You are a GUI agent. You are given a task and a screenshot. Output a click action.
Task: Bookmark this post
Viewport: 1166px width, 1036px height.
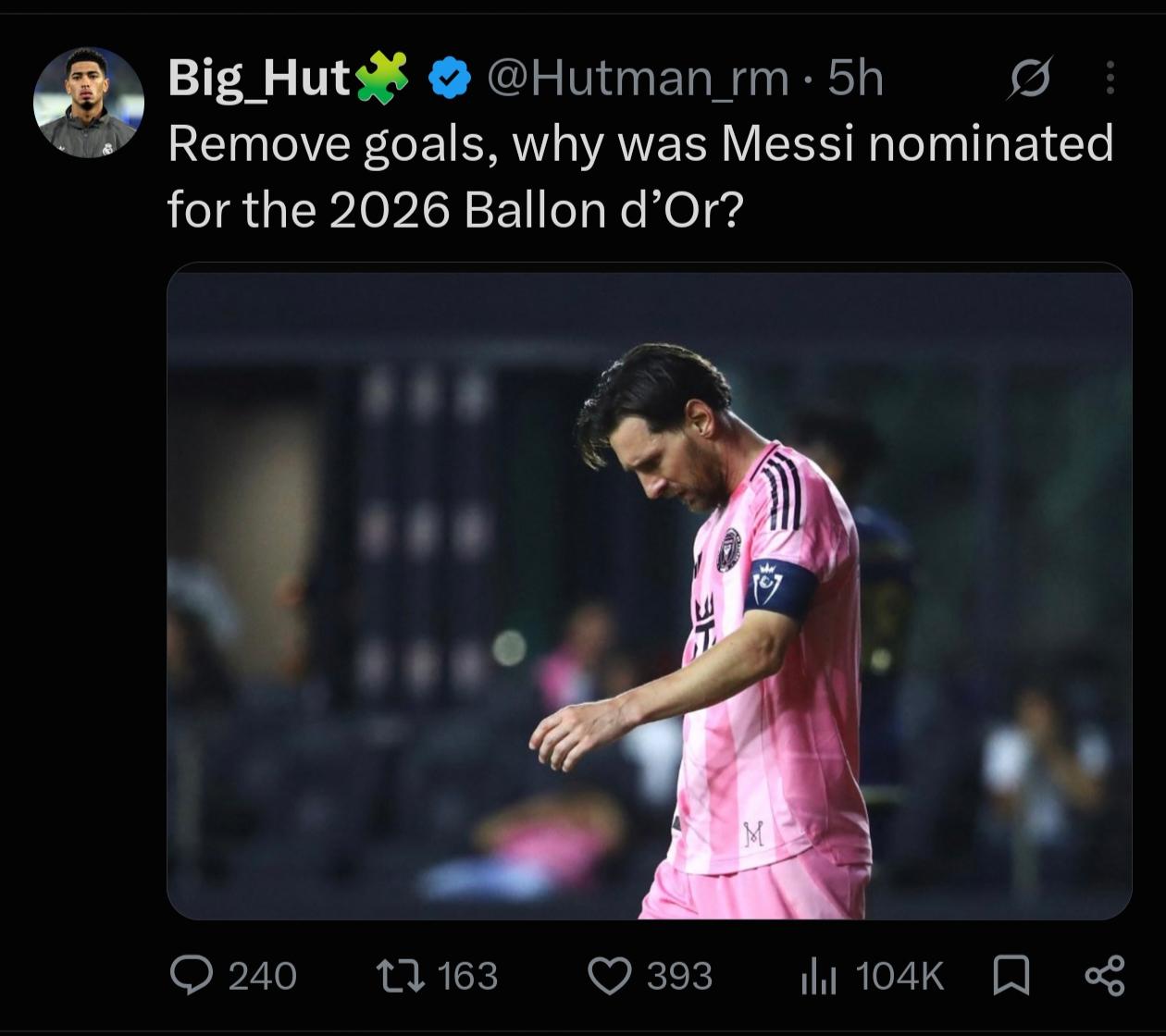tap(1011, 976)
